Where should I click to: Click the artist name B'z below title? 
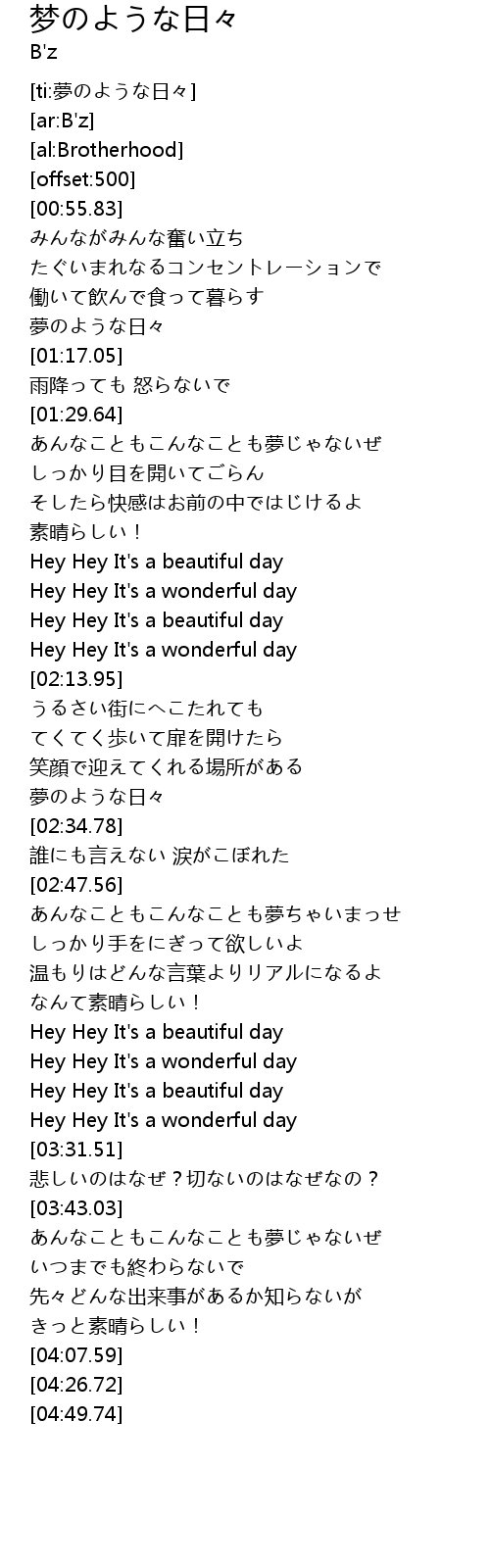click(44, 52)
